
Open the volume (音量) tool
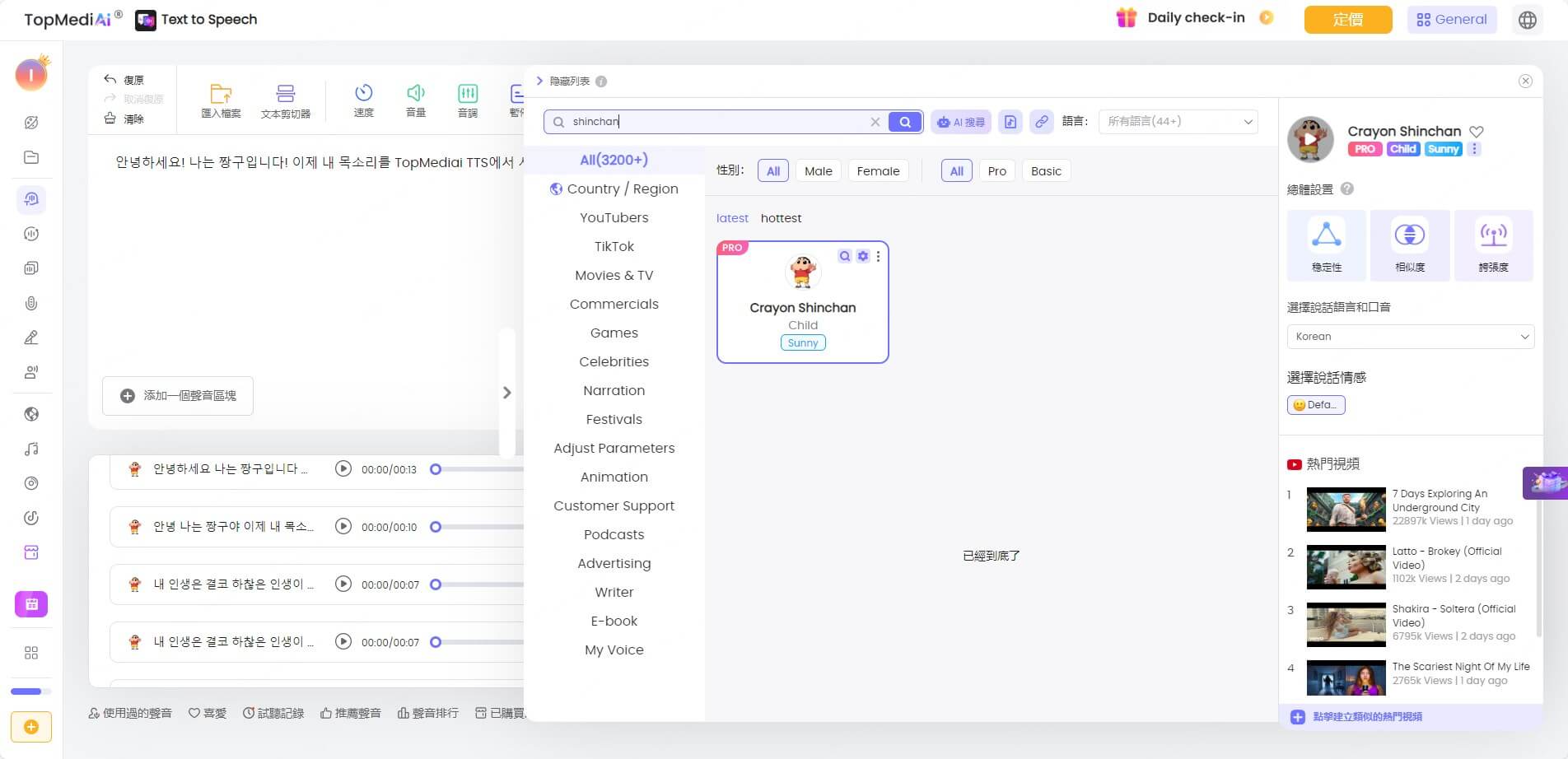coord(416,100)
